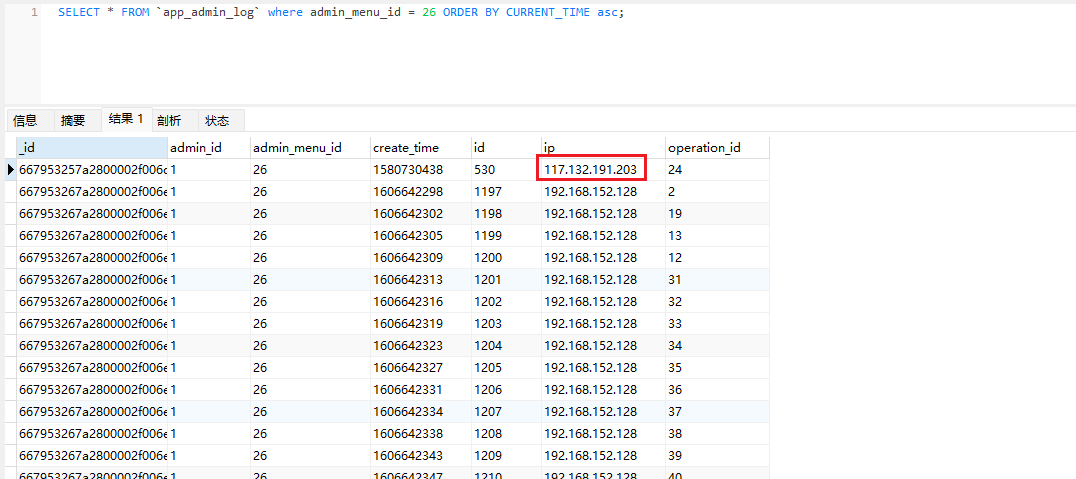Select operation_id cell 31
The width and height of the screenshot is (1076, 479).
[717, 279]
